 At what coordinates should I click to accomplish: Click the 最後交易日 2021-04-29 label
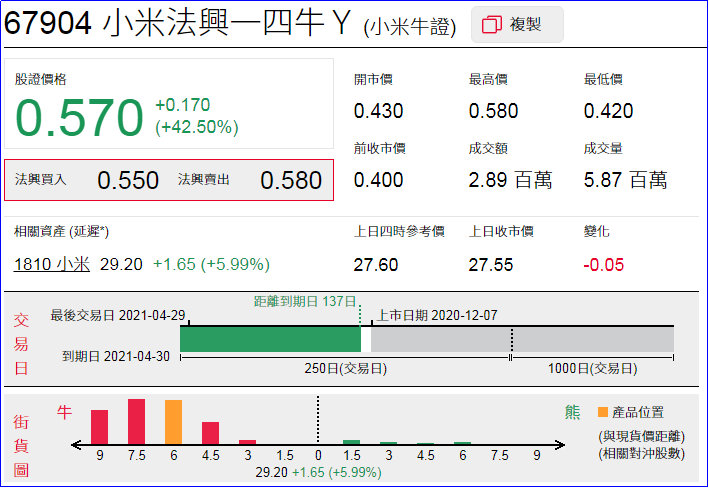(x=118, y=315)
